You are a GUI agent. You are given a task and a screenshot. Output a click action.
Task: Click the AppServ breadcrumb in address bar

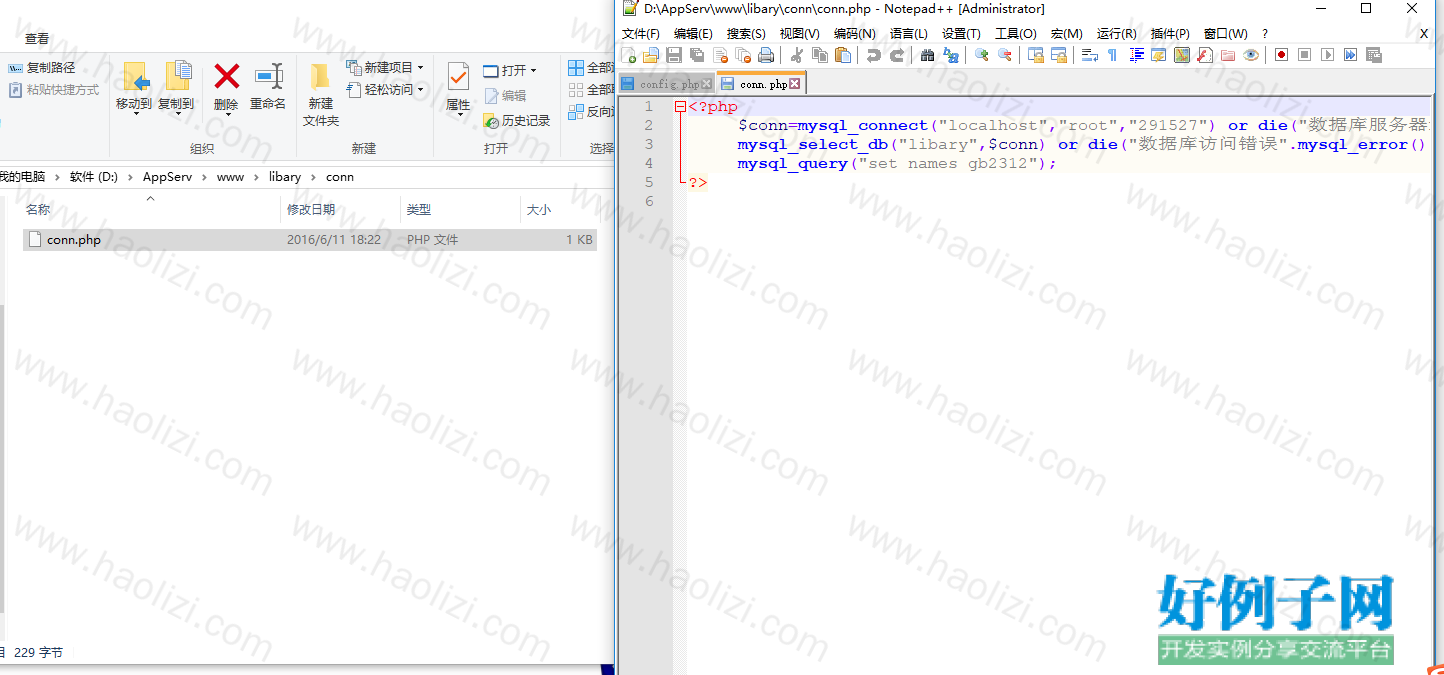click(165, 177)
